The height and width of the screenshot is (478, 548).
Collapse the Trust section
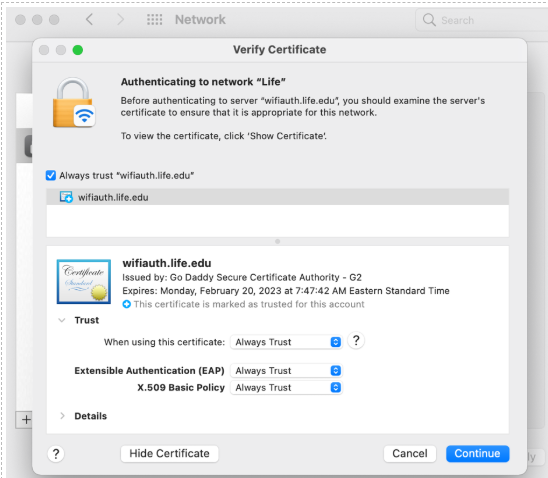pos(62,320)
